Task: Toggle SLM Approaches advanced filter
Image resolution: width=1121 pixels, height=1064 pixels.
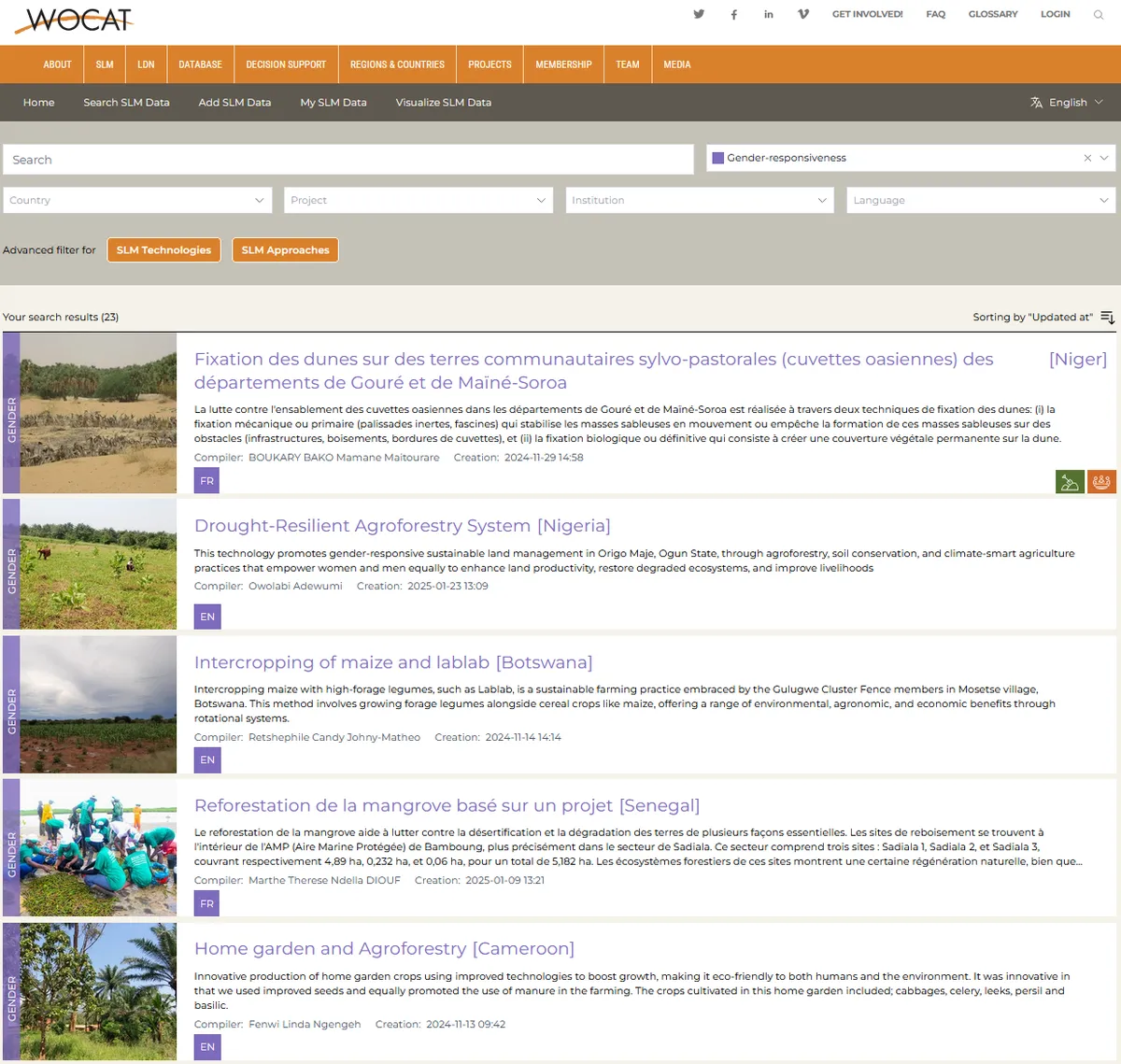Action: [285, 250]
